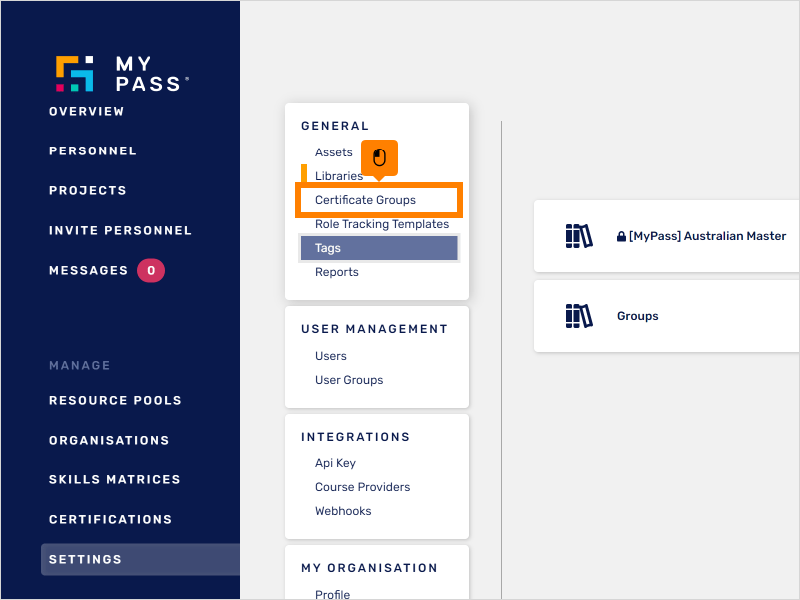The height and width of the screenshot is (600, 800).
Task: Open the Personnel section
Action: tap(92, 150)
